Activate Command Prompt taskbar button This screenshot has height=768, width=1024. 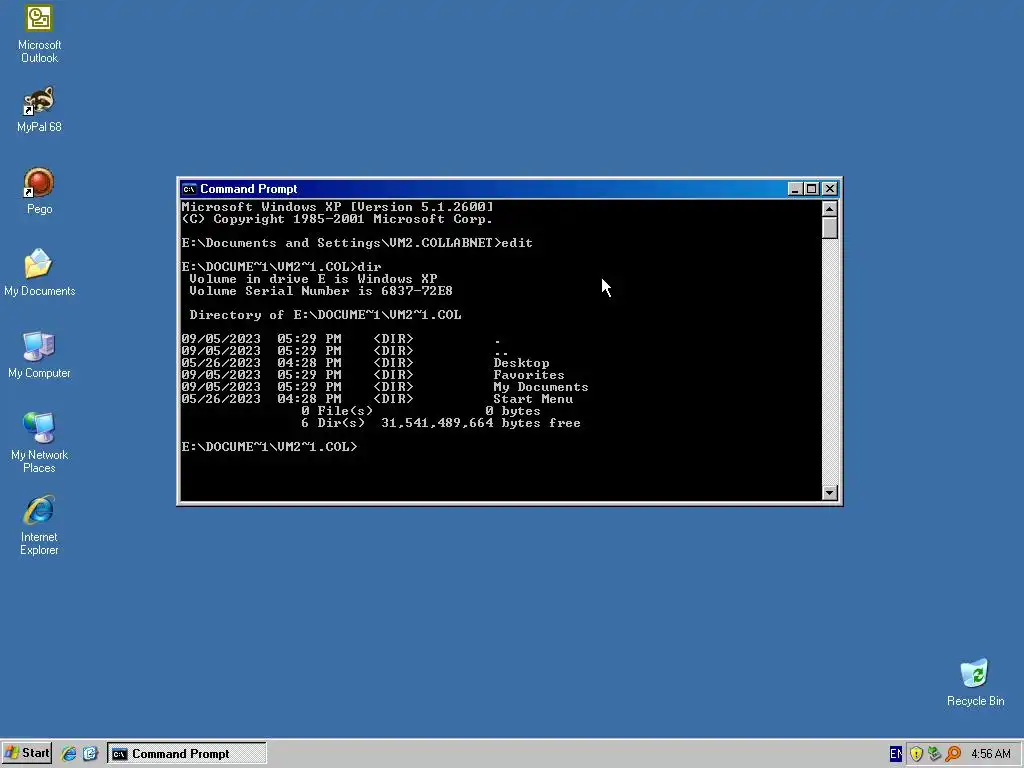coord(187,754)
